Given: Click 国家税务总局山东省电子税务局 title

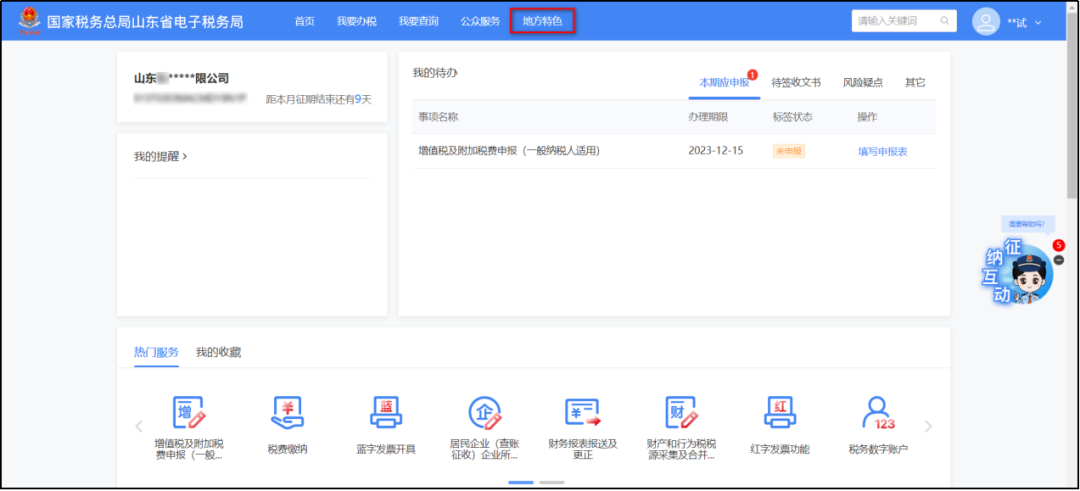Looking at the screenshot, I should click(x=145, y=21).
